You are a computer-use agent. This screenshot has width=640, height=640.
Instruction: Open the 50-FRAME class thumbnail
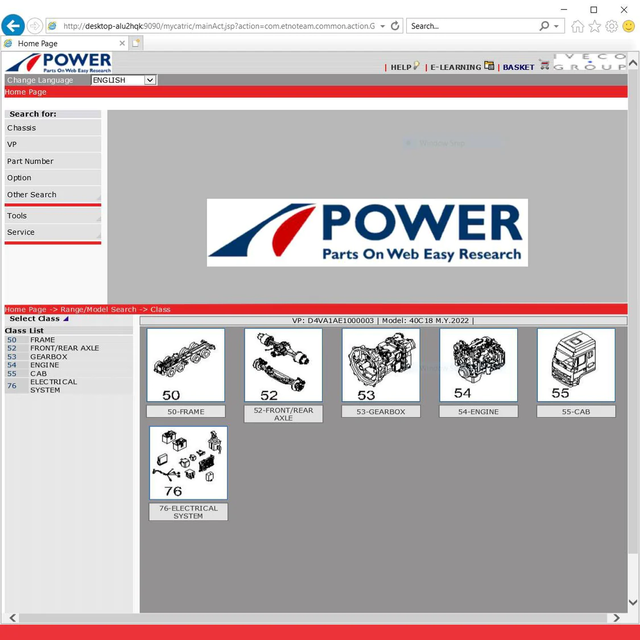click(x=186, y=366)
